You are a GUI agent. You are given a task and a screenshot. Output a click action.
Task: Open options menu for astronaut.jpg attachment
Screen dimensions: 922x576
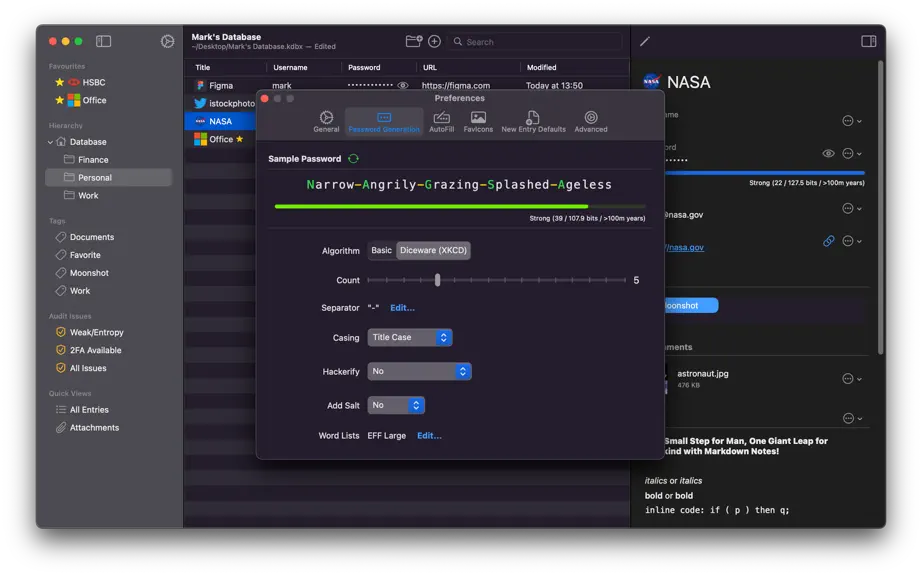pos(851,379)
